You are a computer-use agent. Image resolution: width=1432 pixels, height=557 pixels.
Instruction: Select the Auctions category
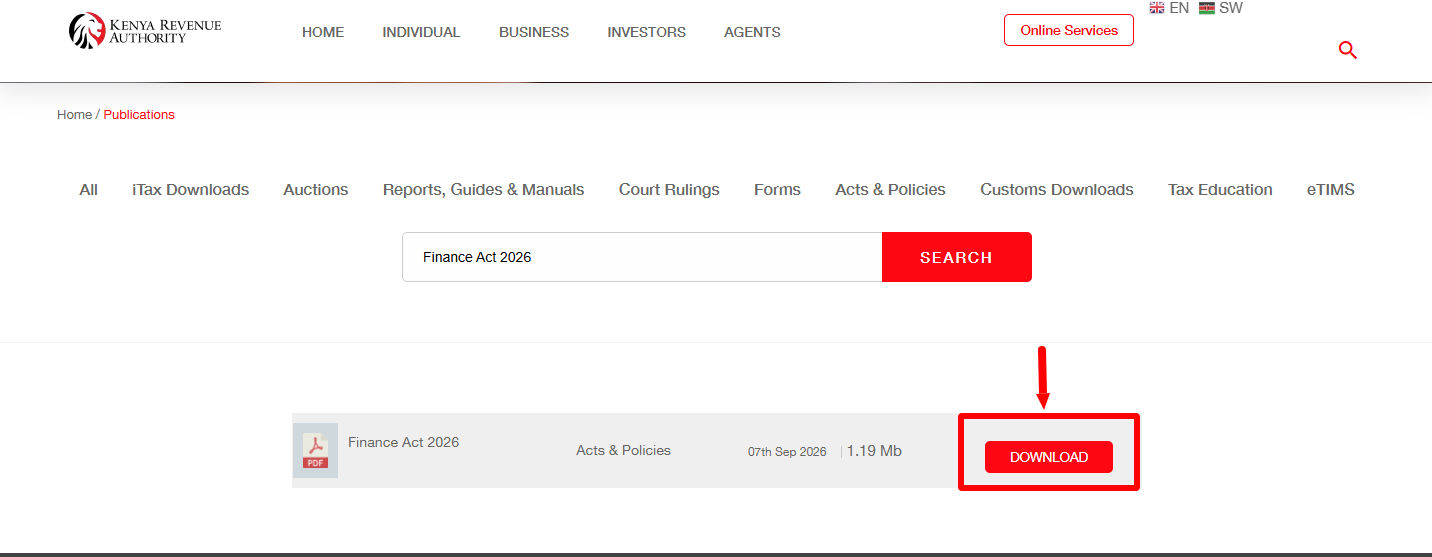tap(316, 190)
